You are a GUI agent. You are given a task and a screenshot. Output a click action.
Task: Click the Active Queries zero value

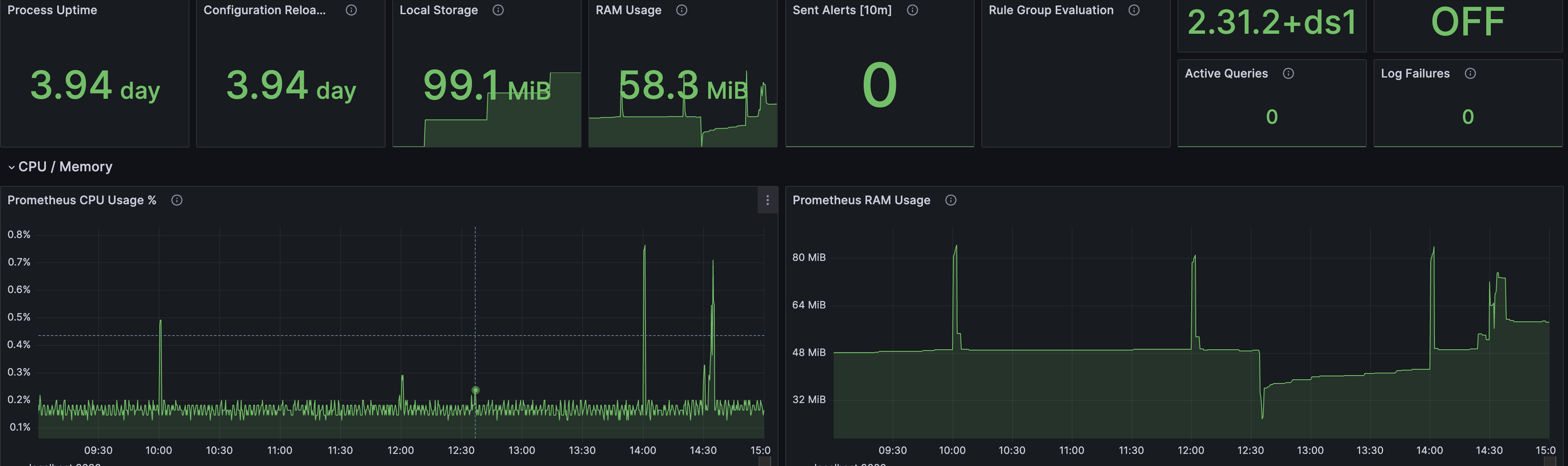click(1272, 117)
